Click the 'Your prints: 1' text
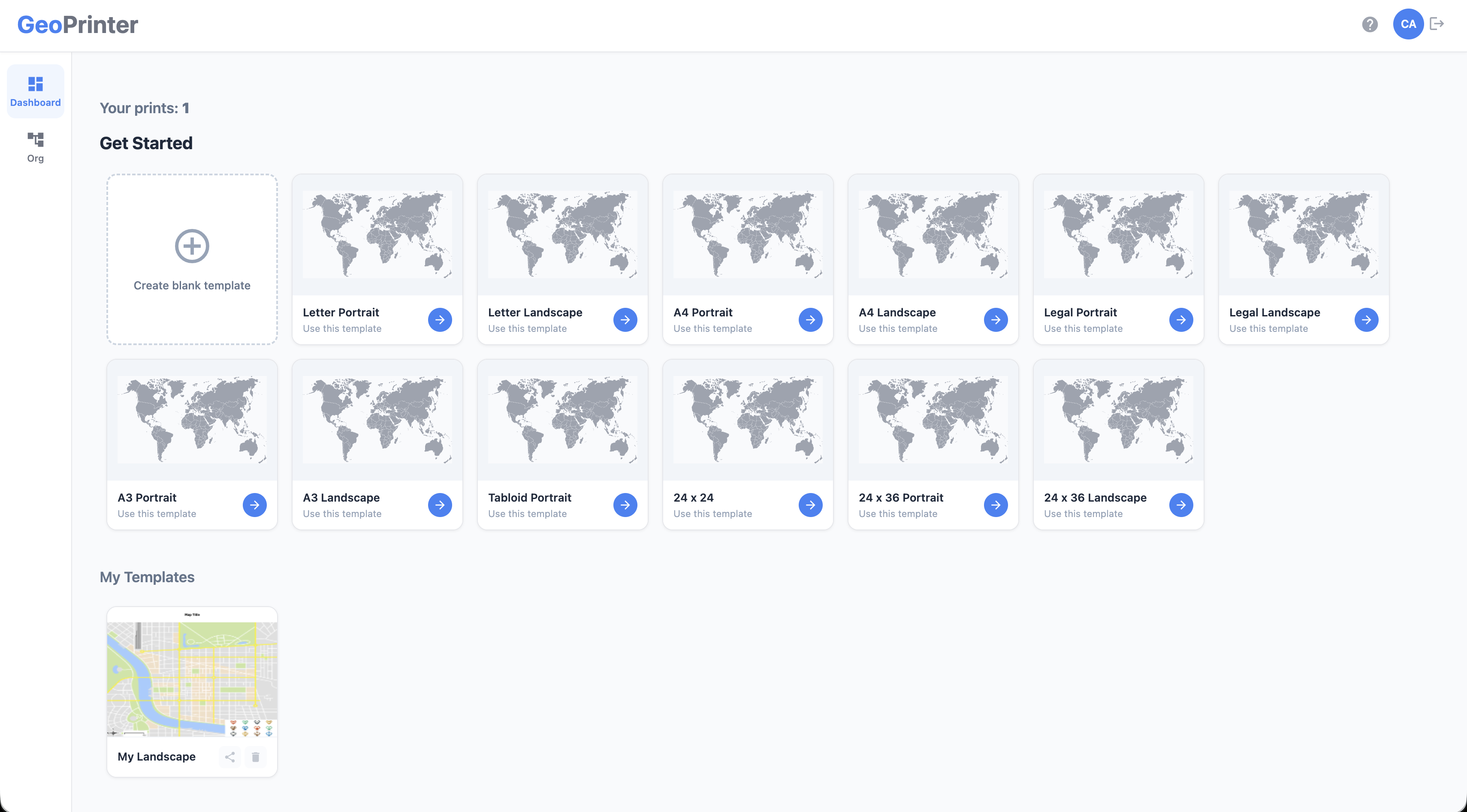Screen dimensions: 1467x812 (x=145, y=108)
